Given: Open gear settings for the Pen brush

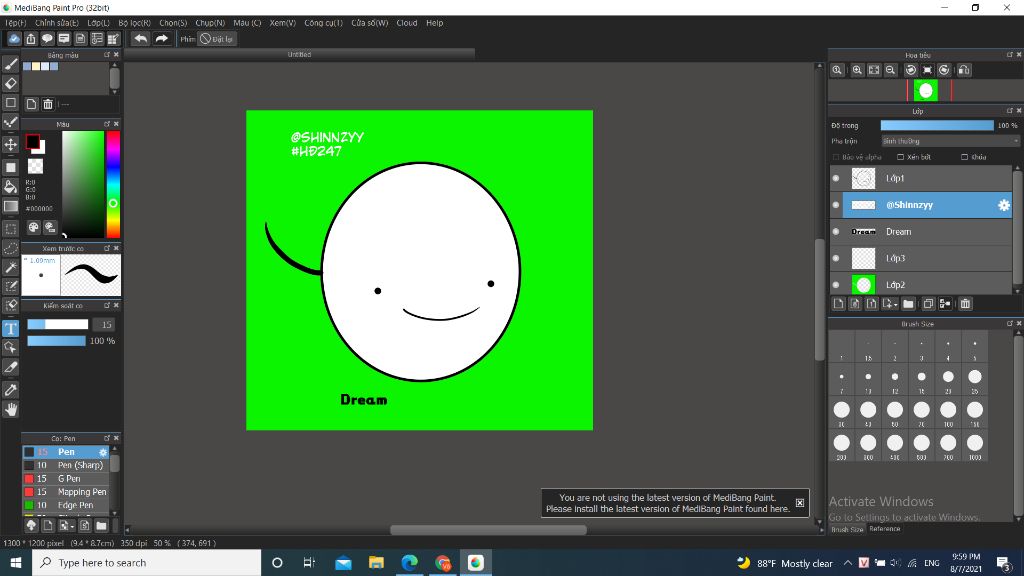Looking at the screenshot, I should point(103,452).
